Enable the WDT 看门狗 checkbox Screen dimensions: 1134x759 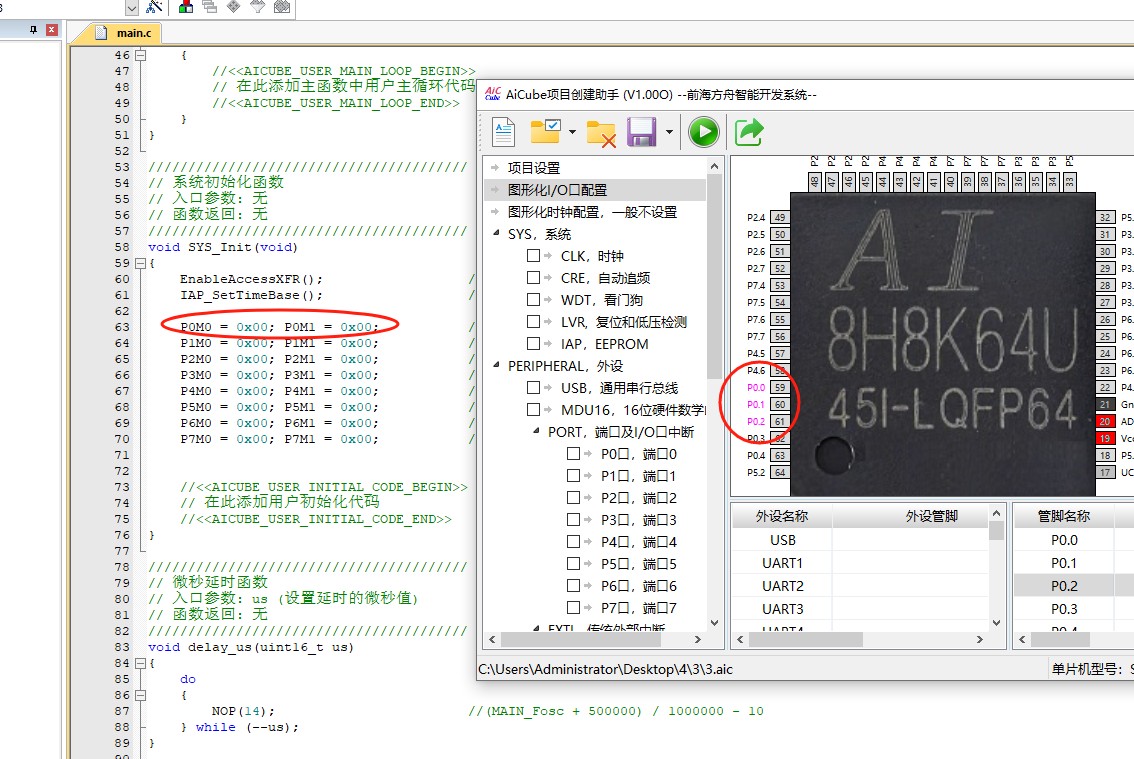coord(534,299)
